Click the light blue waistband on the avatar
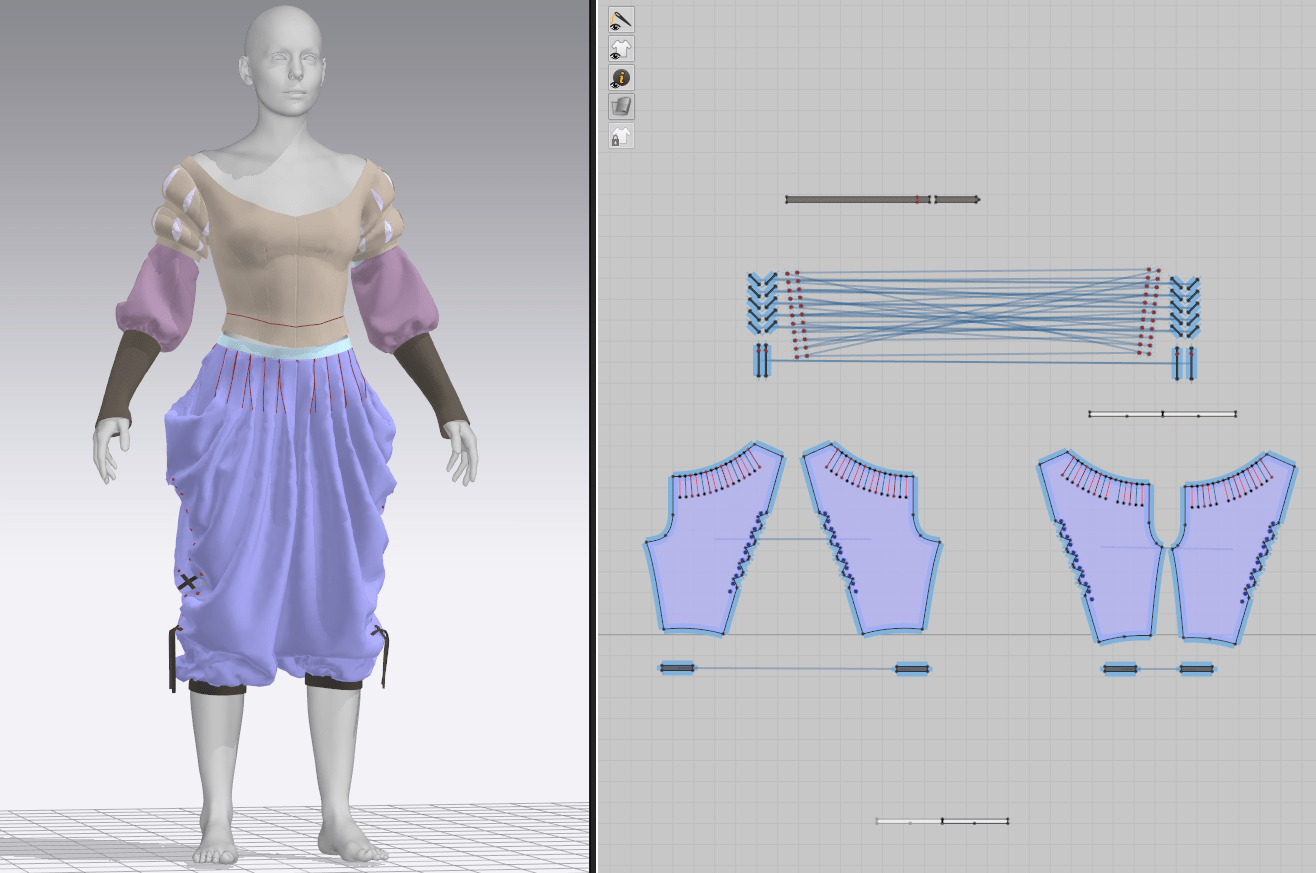 [x=285, y=346]
